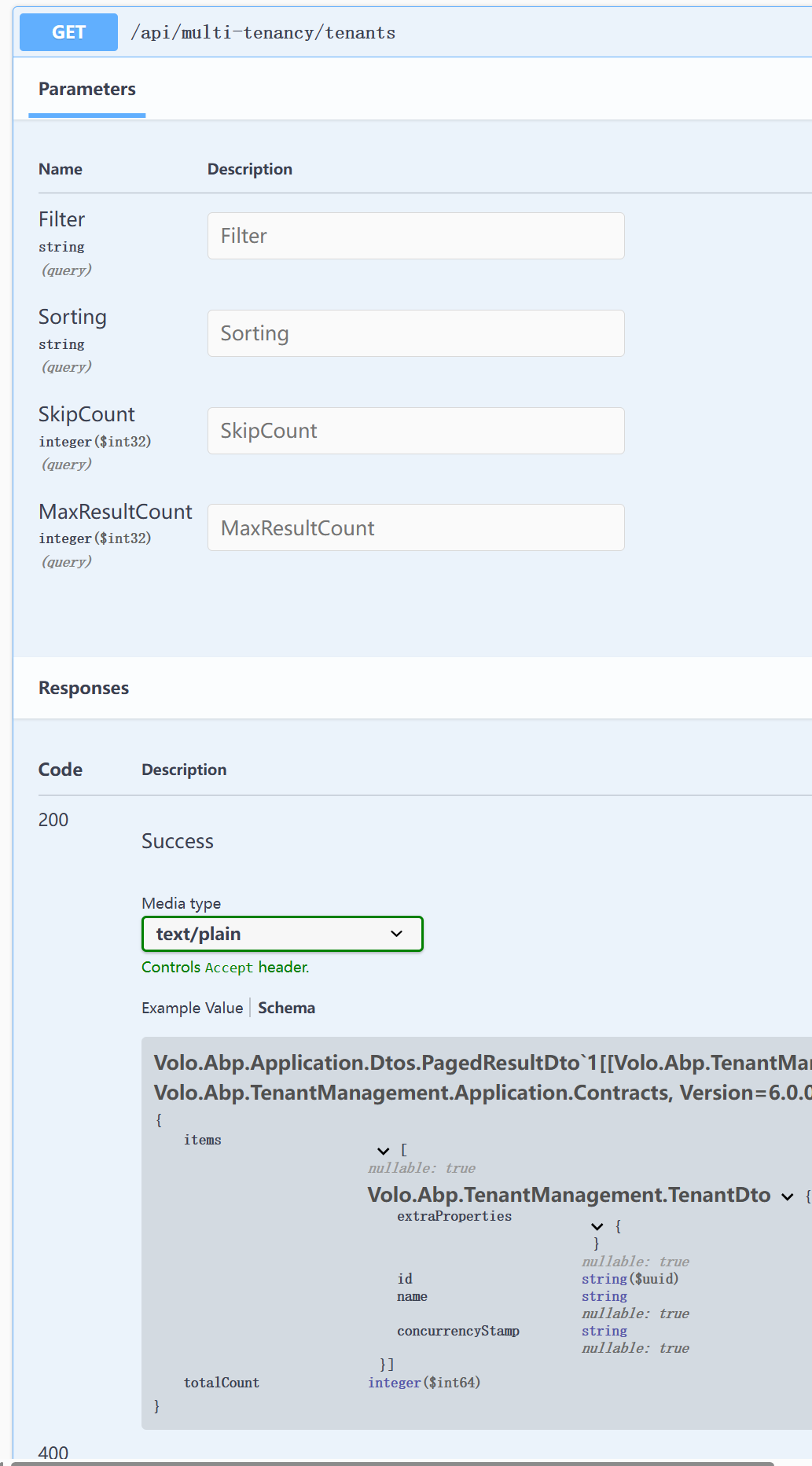This screenshot has height=1466, width=812.
Task: Open the text/plain media type dropdown
Action: point(282,934)
